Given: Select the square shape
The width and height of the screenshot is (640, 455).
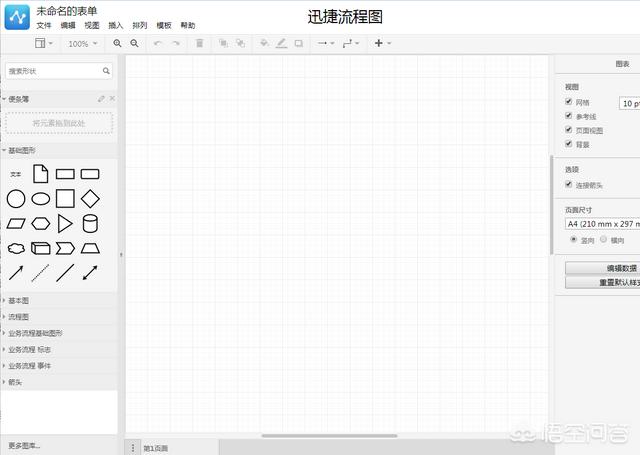Looking at the screenshot, I should (65, 199).
